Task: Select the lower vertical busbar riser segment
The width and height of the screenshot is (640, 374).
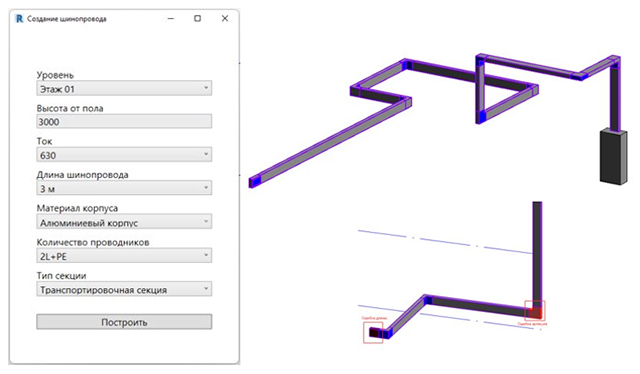Action: pos(538,253)
